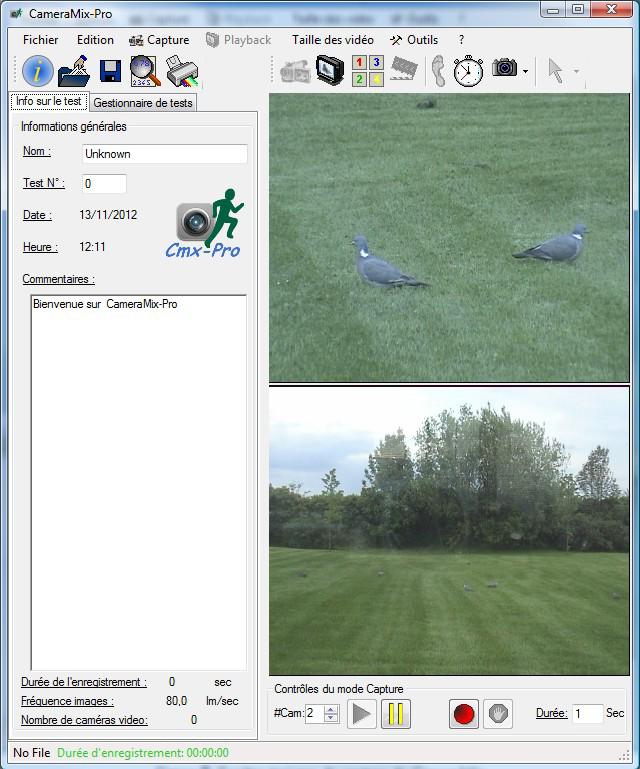Select camera layout number 1
Viewport: 640px width, 769px height.
(x=359, y=62)
